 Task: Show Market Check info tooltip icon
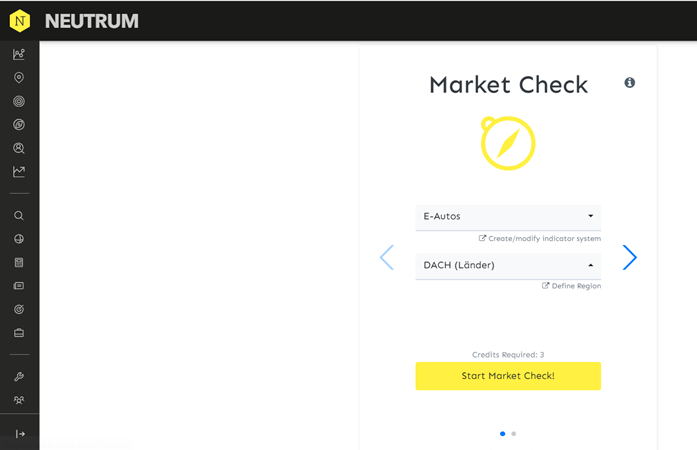(629, 83)
